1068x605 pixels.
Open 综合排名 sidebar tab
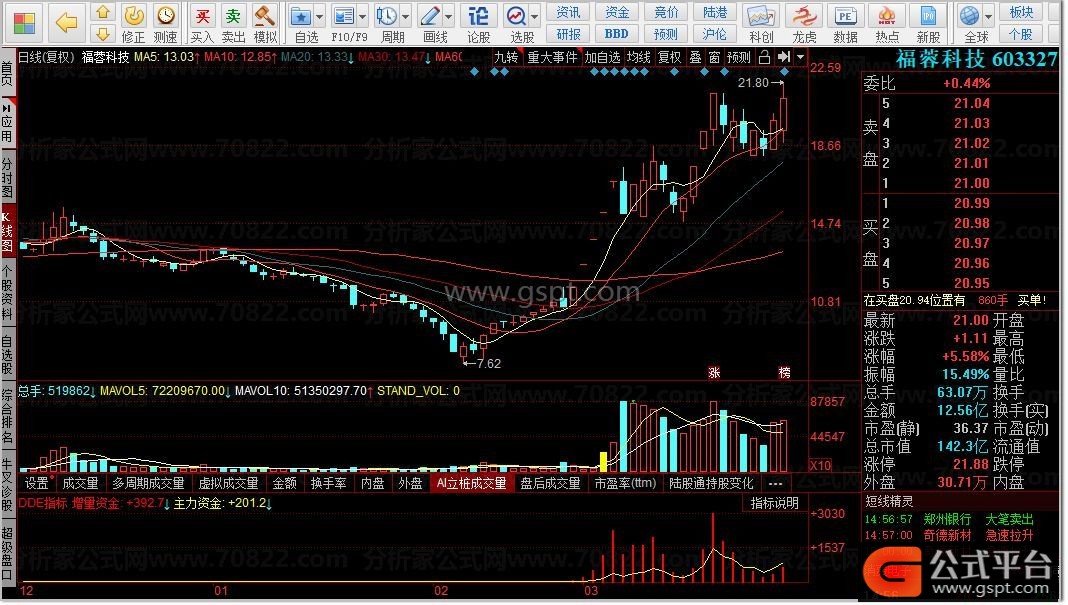point(7,416)
